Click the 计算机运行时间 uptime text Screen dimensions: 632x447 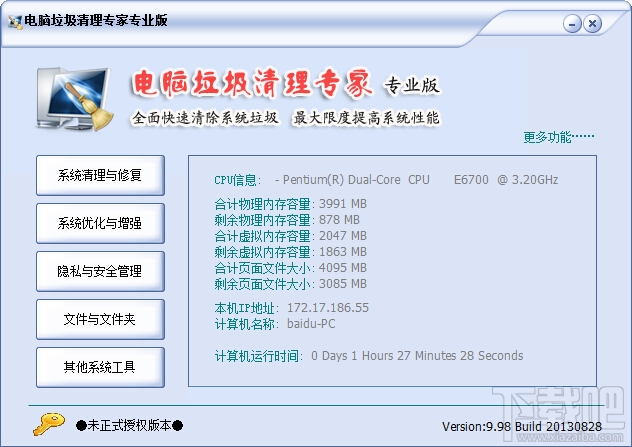(x=417, y=356)
